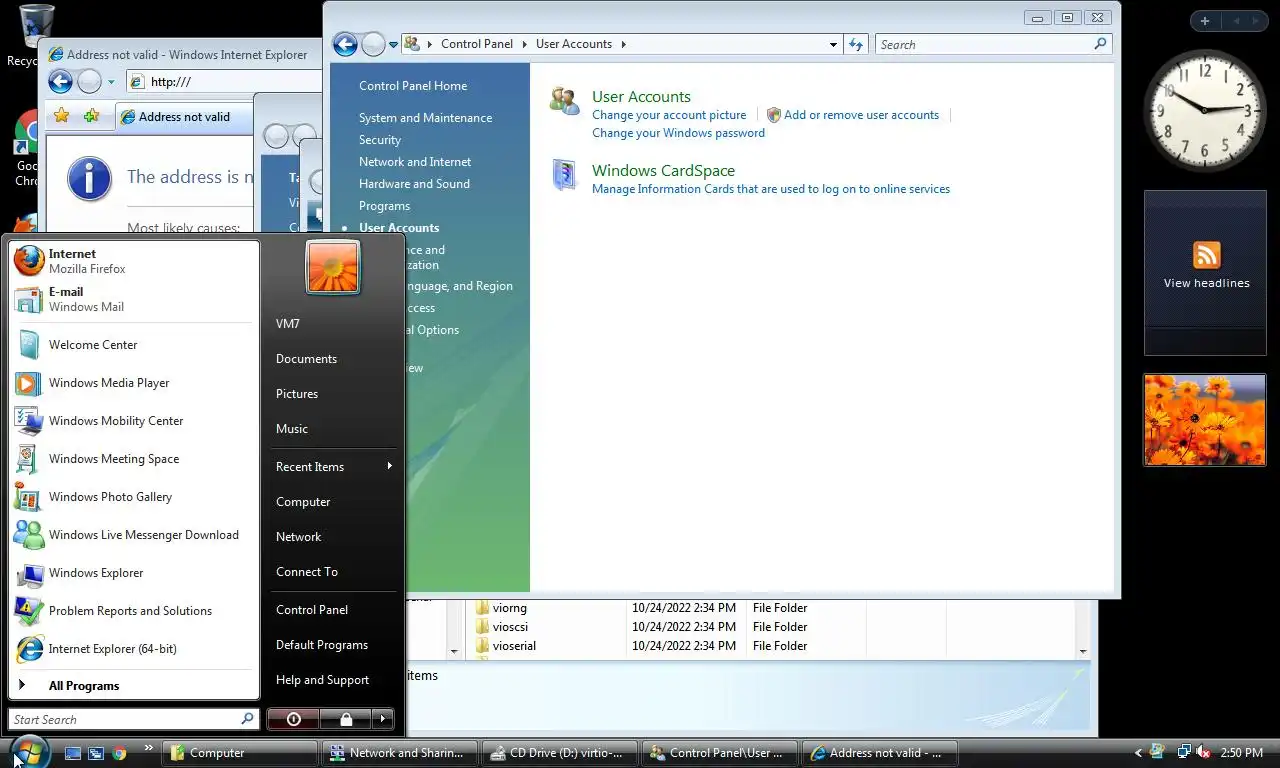Click the power button in Start menu

point(293,719)
